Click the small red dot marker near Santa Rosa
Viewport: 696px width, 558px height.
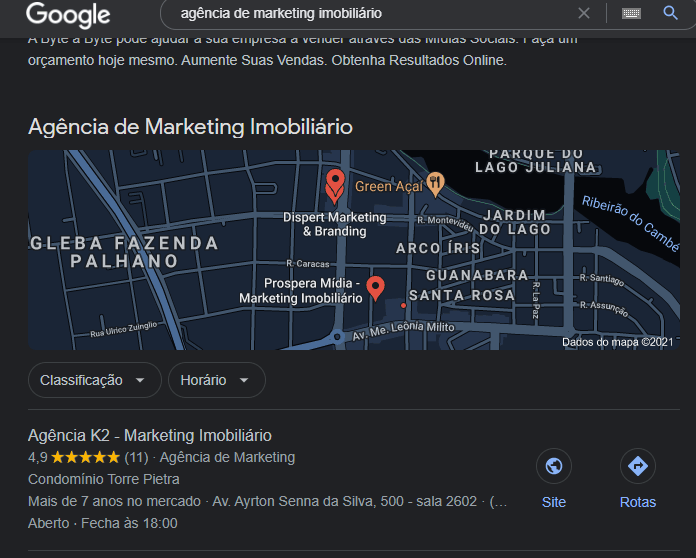[x=403, y=305]
